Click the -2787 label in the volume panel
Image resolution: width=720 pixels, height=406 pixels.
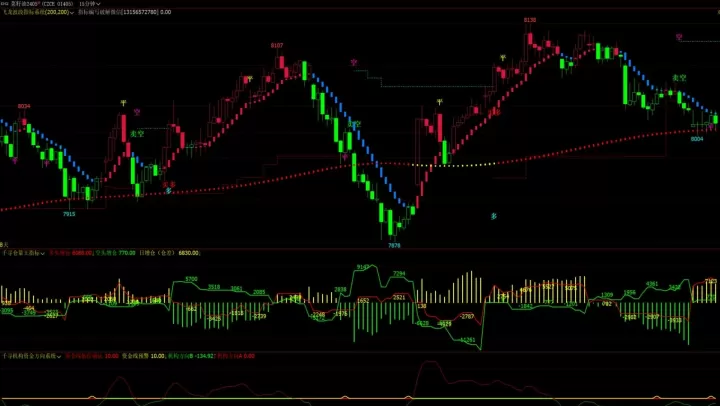[467, 316]
